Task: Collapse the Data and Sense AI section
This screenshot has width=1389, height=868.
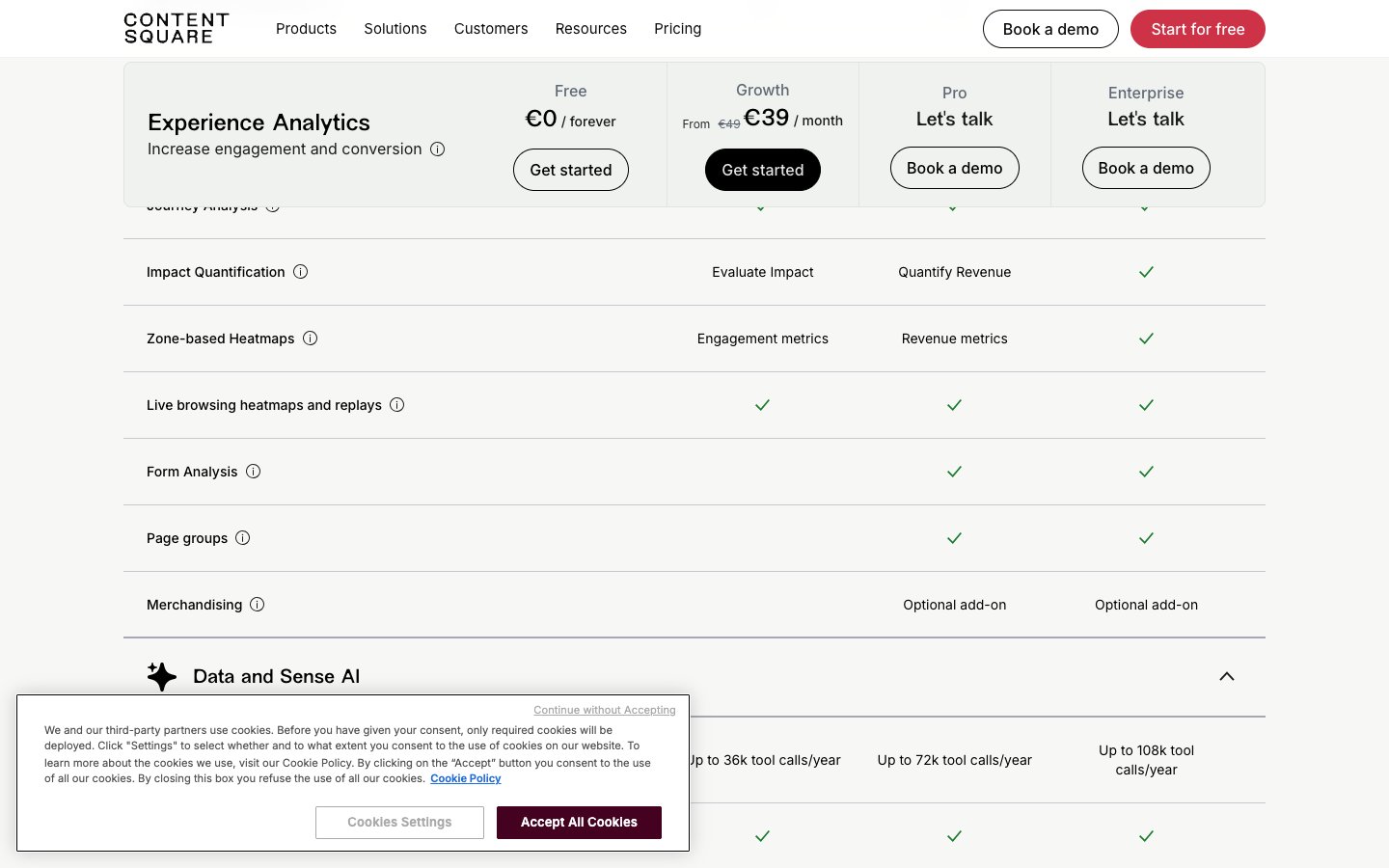Action: coord(1227,676)
